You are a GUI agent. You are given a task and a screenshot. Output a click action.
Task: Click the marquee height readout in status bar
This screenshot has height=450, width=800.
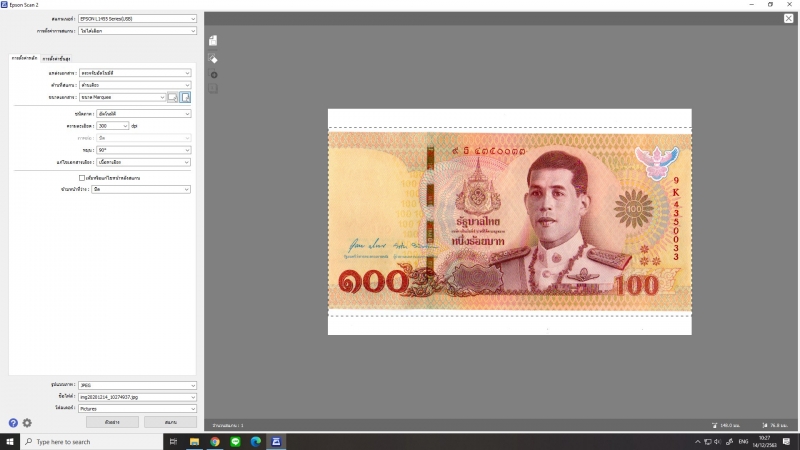pos(776,425)
